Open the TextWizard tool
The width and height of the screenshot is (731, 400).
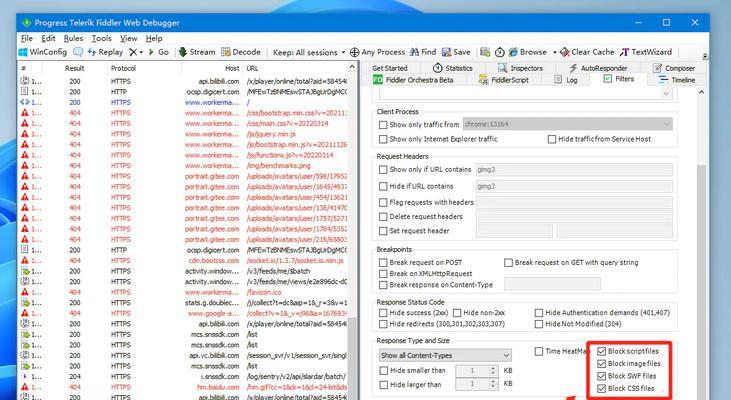tap(646, 52)
